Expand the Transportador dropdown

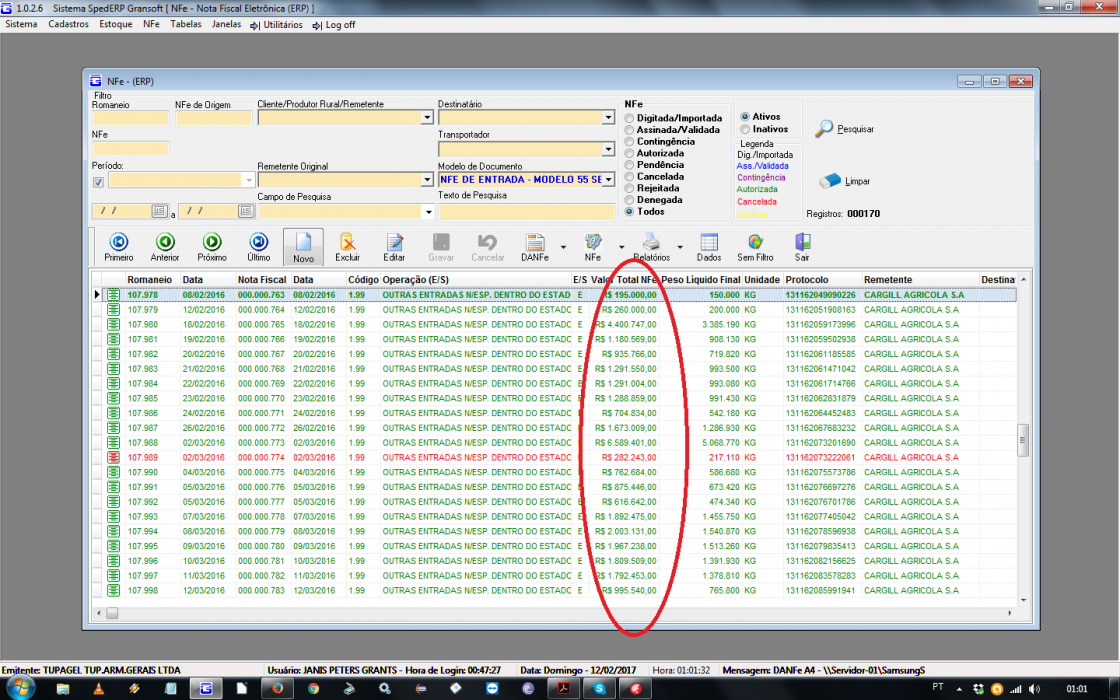[608, 149]
